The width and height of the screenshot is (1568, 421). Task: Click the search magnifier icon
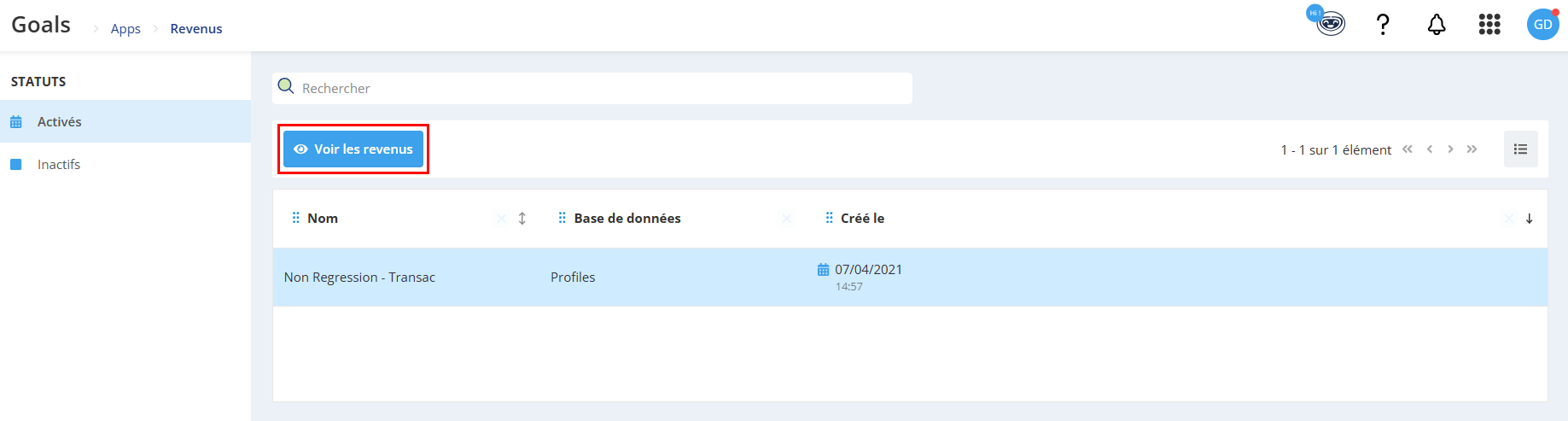[286, 87]
